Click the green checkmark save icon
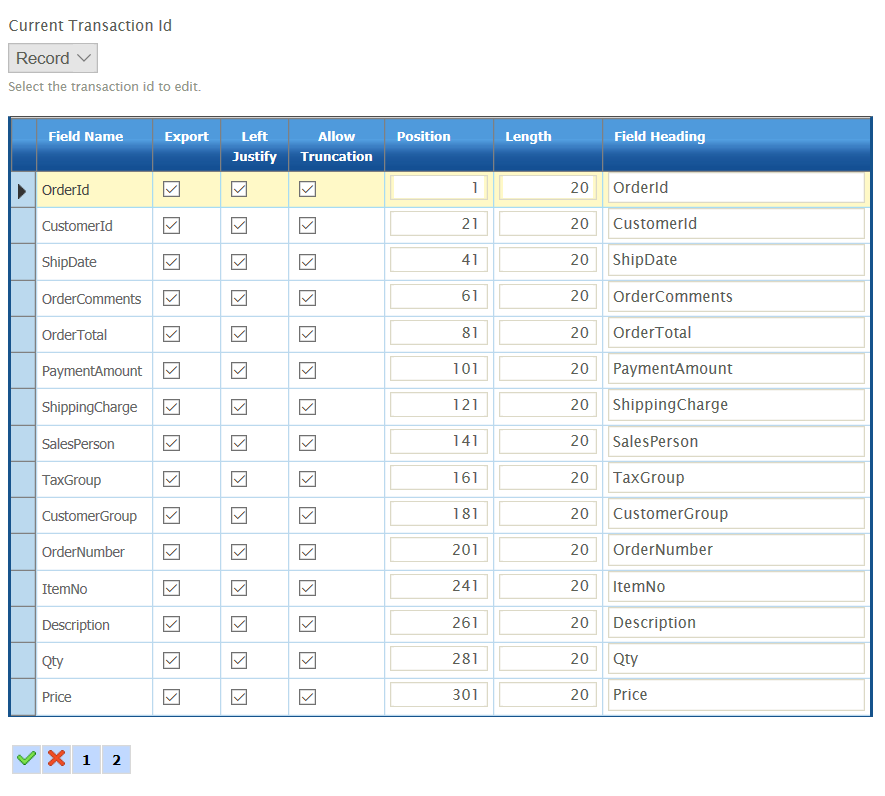Viewport: 885px width, 796px height. coord(27,759)
